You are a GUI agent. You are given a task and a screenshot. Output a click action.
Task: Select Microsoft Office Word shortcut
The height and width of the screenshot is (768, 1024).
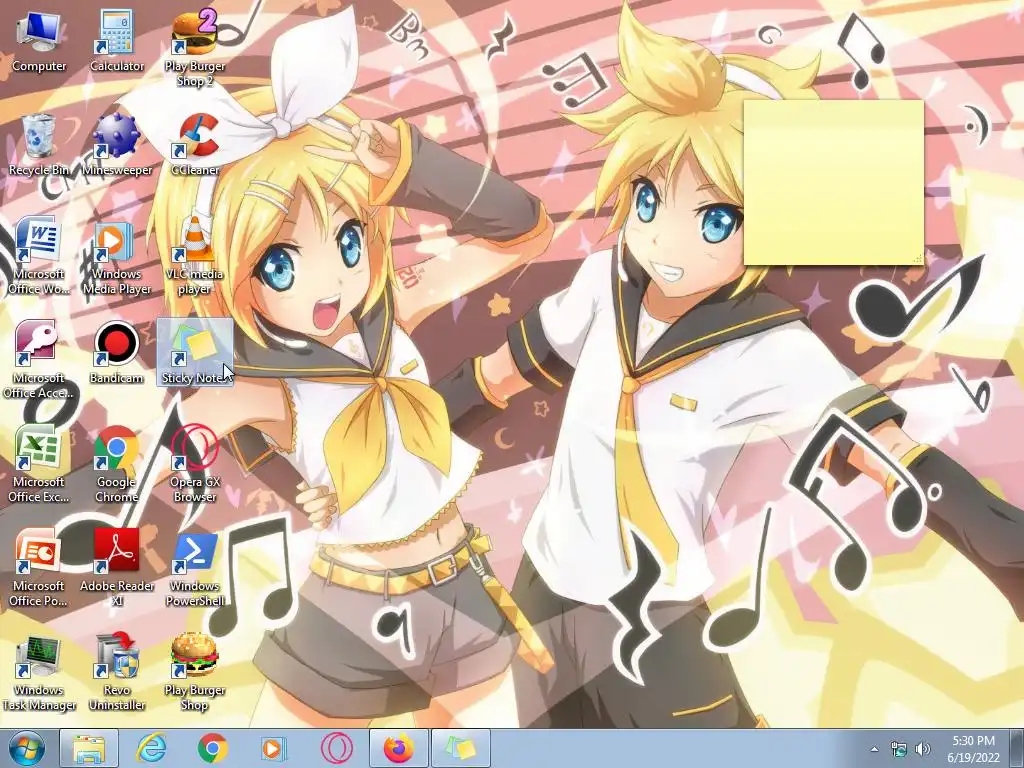point(39,256)
